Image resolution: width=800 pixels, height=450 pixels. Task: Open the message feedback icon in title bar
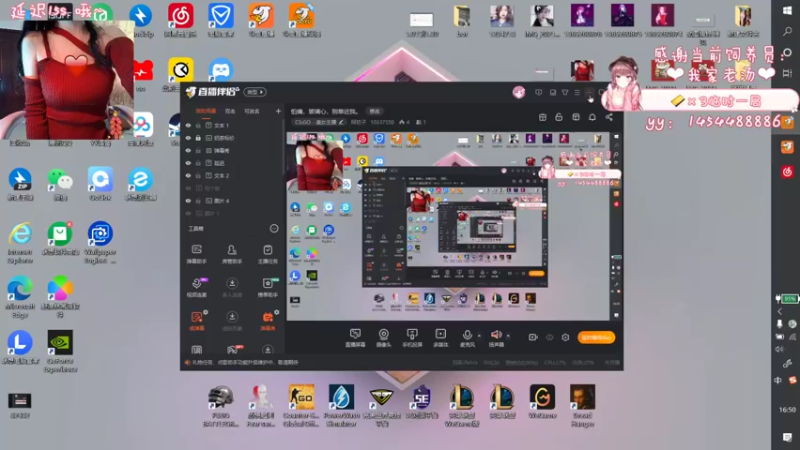(x=538, y=92)
